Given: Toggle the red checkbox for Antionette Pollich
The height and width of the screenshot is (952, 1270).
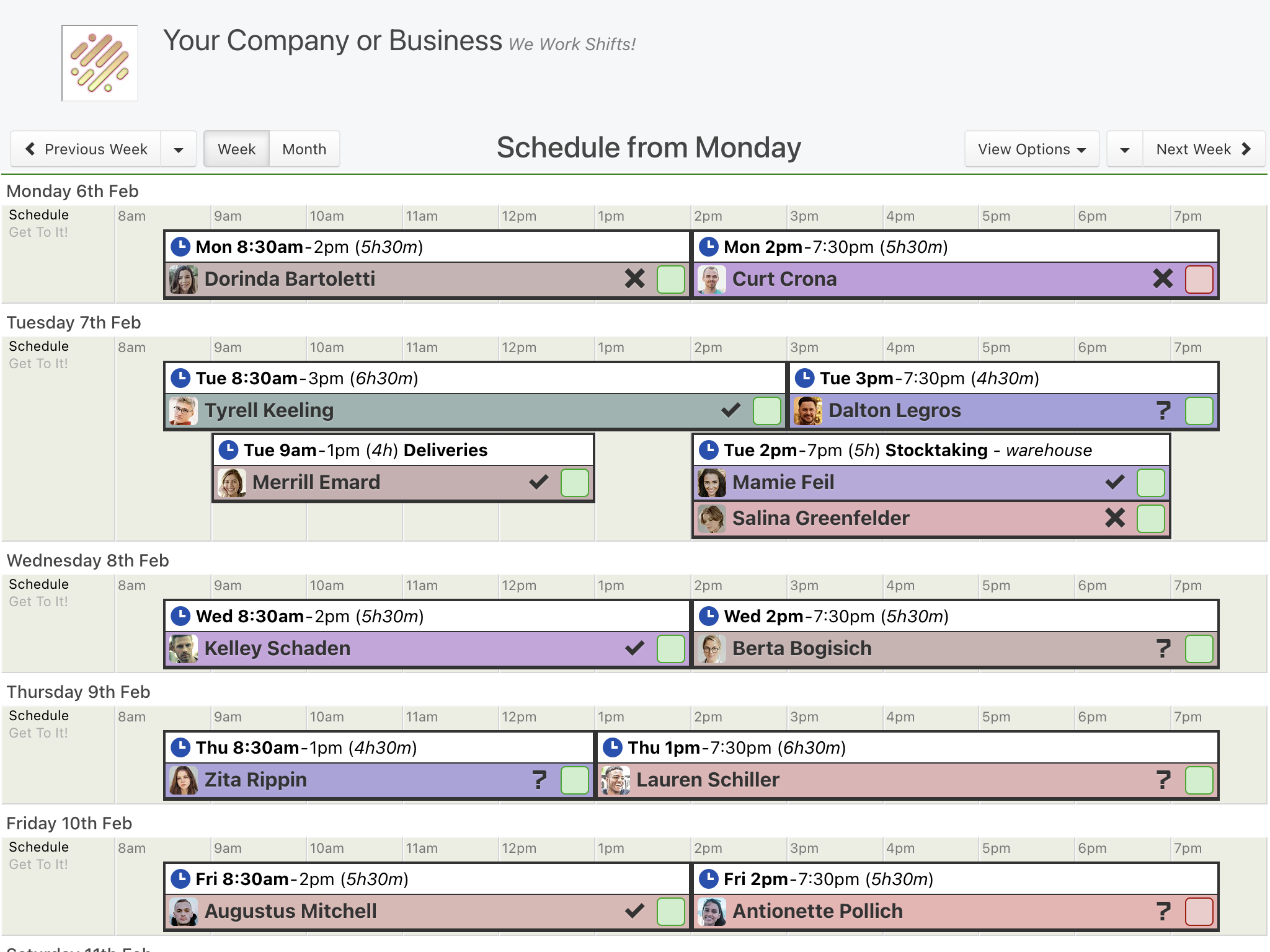Looking at the screenshot, I should 1199,912.
